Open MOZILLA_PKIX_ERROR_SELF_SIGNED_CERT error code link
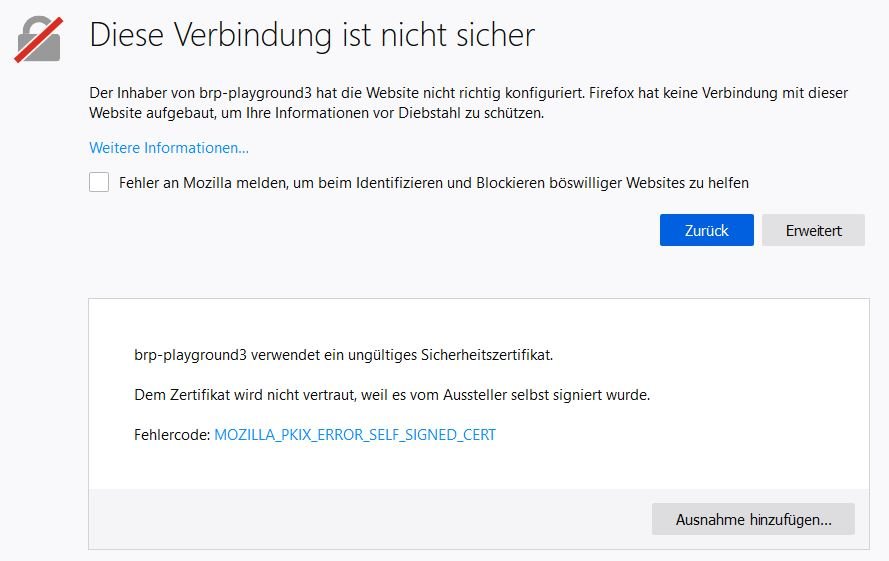Viewport: 889px width, 561px height. 355,435
